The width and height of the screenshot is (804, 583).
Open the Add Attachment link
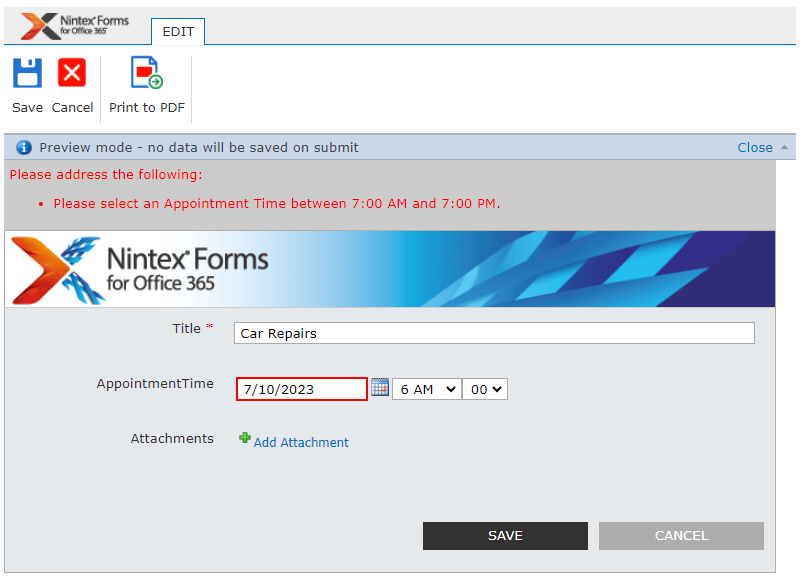tap(301, 442)
